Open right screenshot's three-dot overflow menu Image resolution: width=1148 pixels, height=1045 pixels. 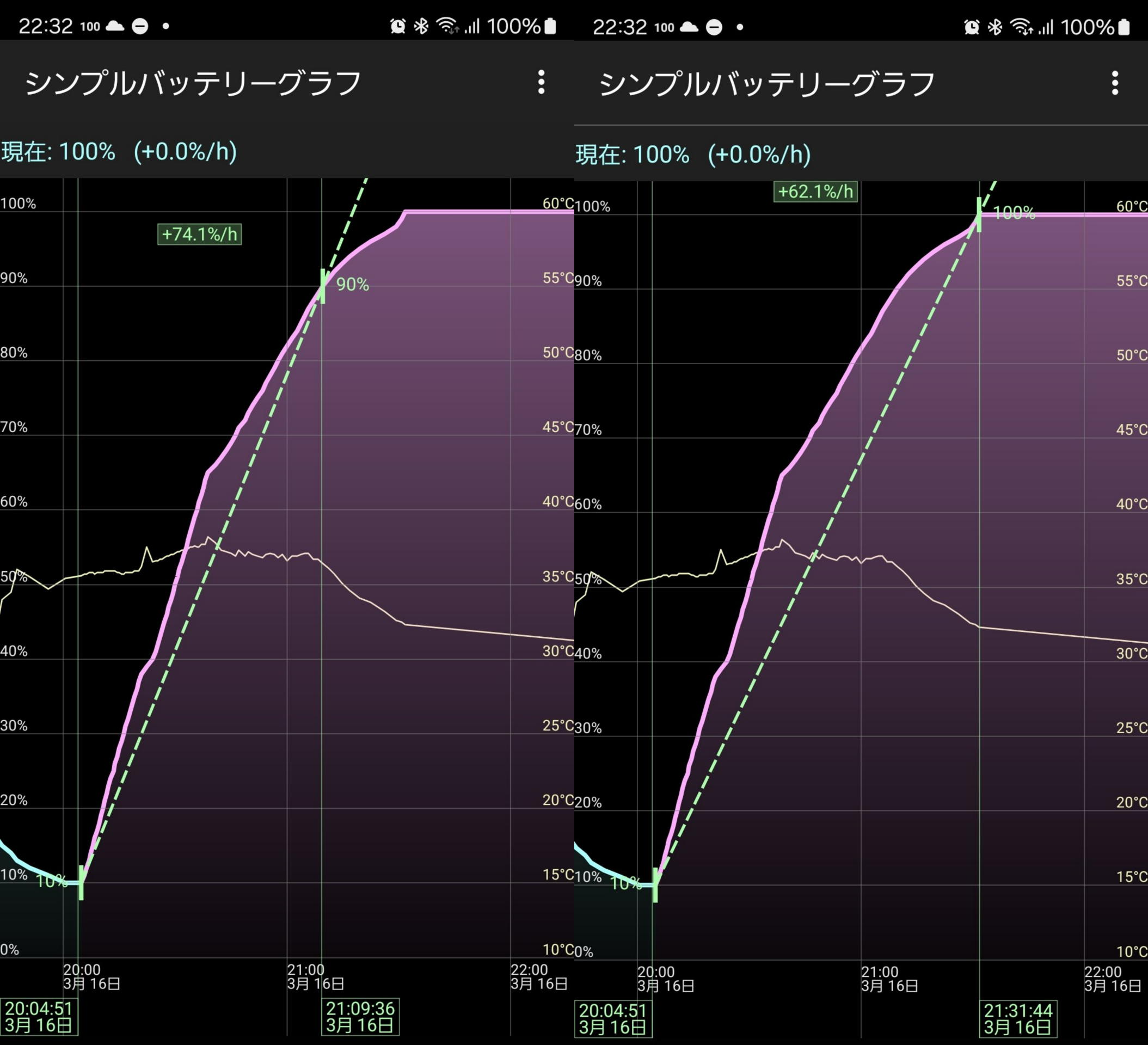(1115, 84)
